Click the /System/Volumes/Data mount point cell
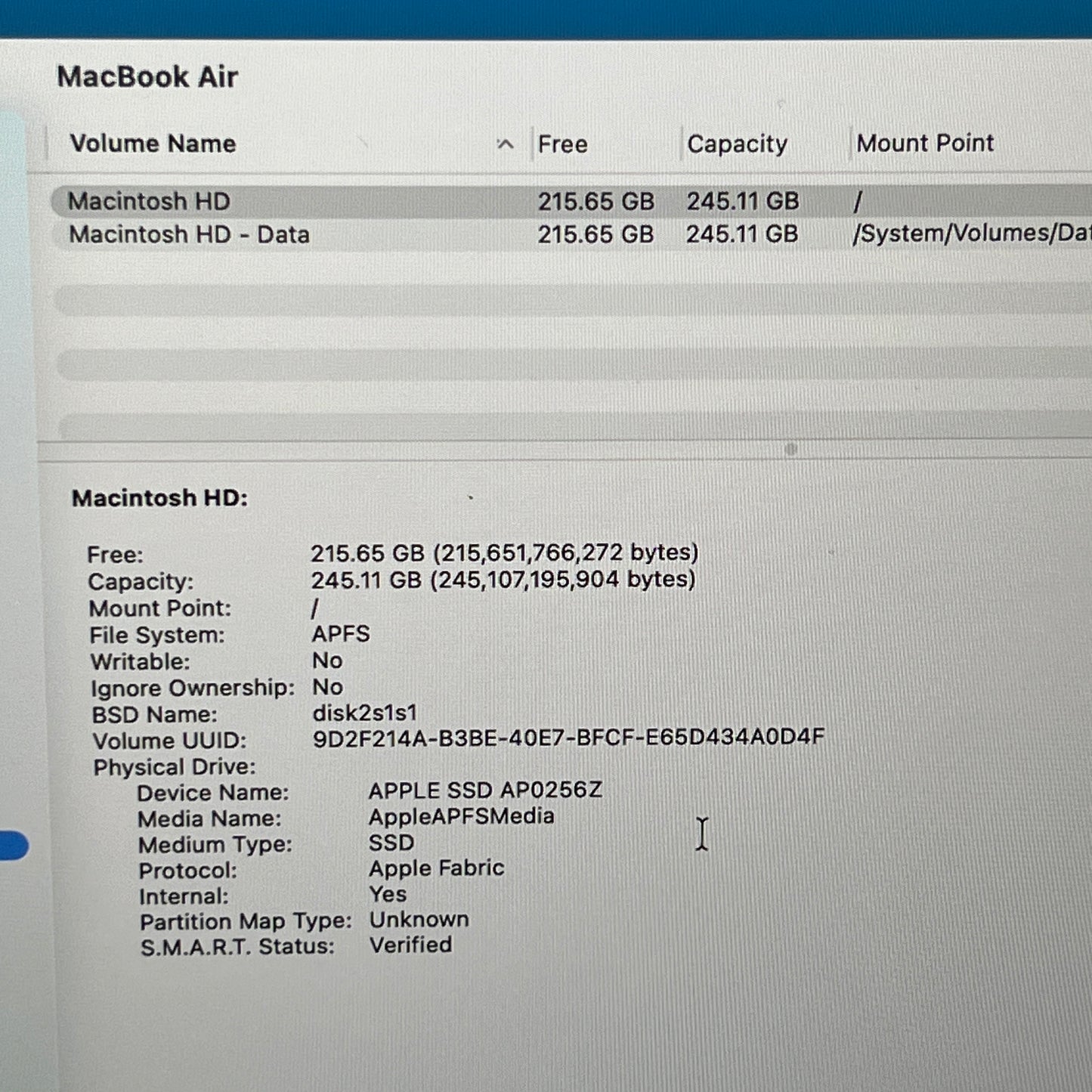 [x=973, y=234]
